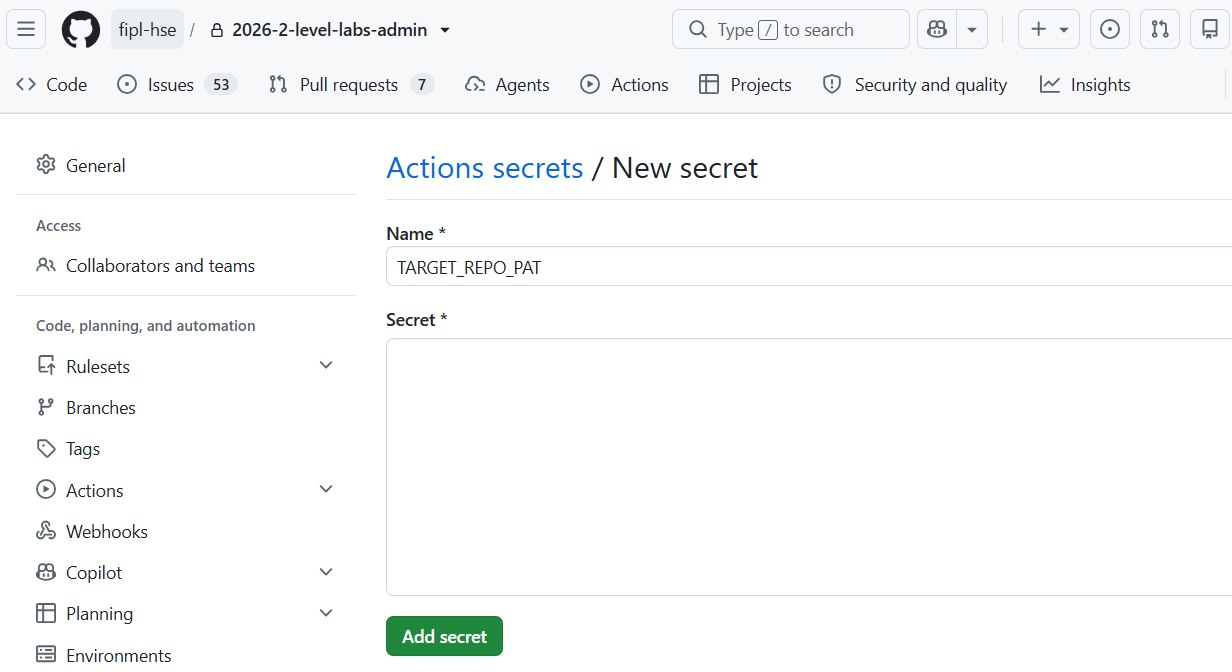Image resolution: width=1232 pixels, height=672 pixels.
Task: Switch to the Agents tab
Action: tap(508, 85)
